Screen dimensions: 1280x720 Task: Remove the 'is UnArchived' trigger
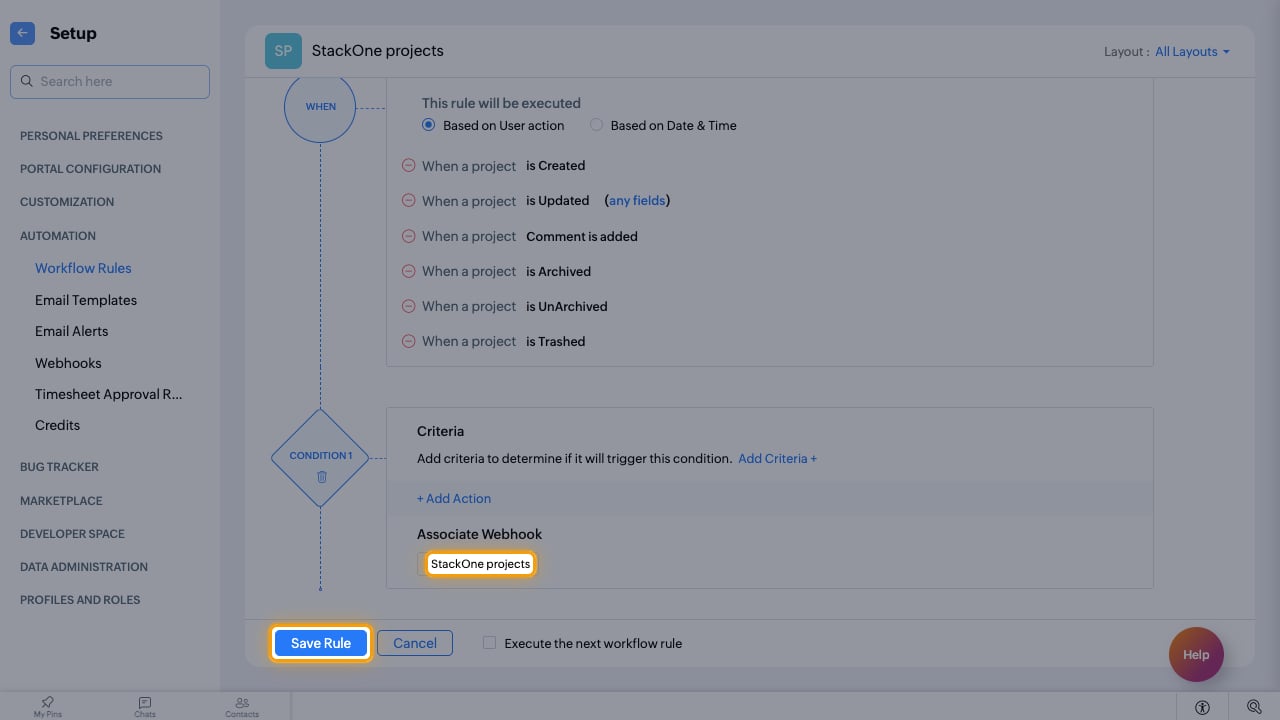[408, 306]
